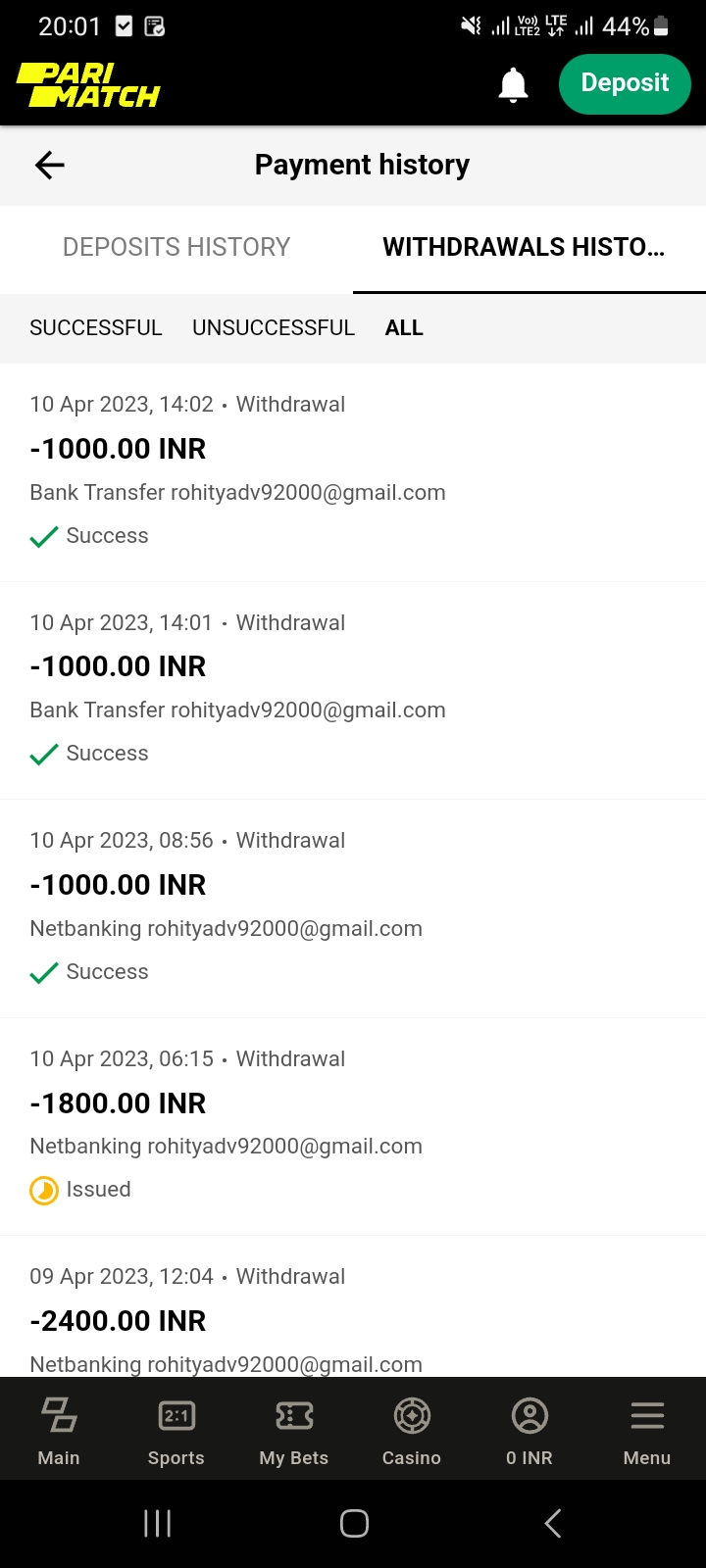Tap the 08:56 Netbanking withdrawal
The height and width of the screenshot is (1568, 706).
click(353, 906)
